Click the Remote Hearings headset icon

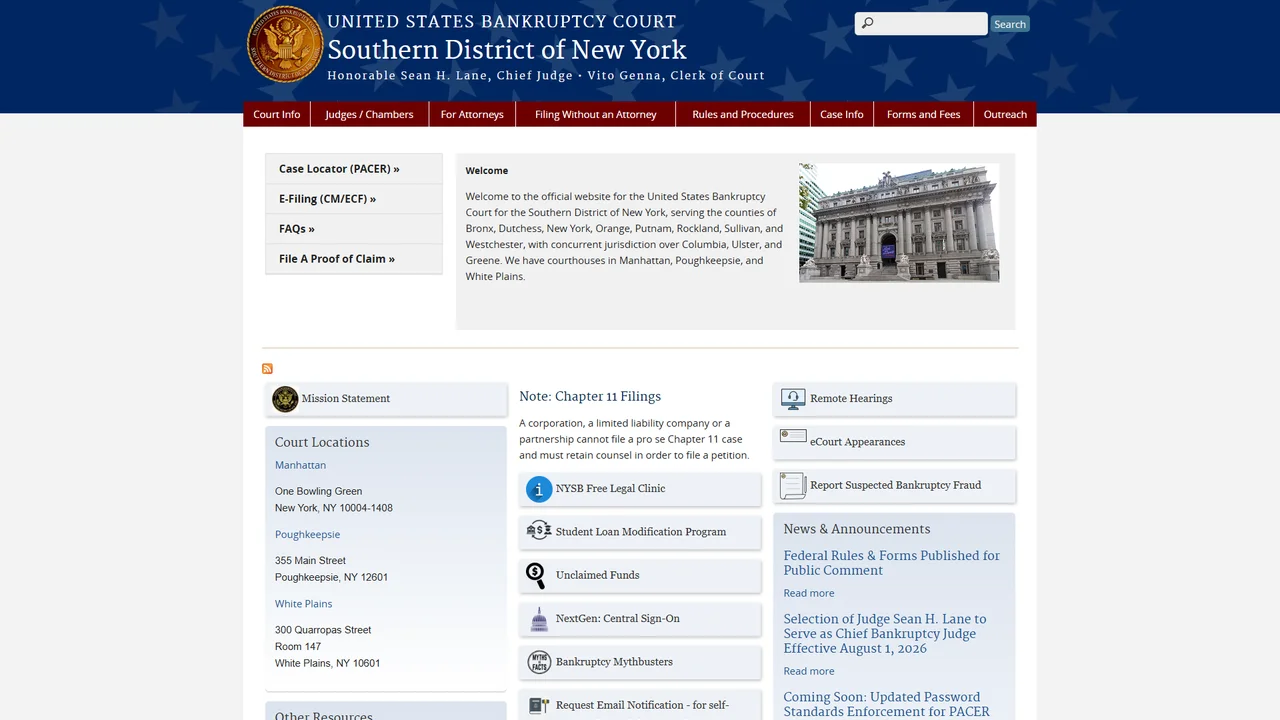(793, 399)
